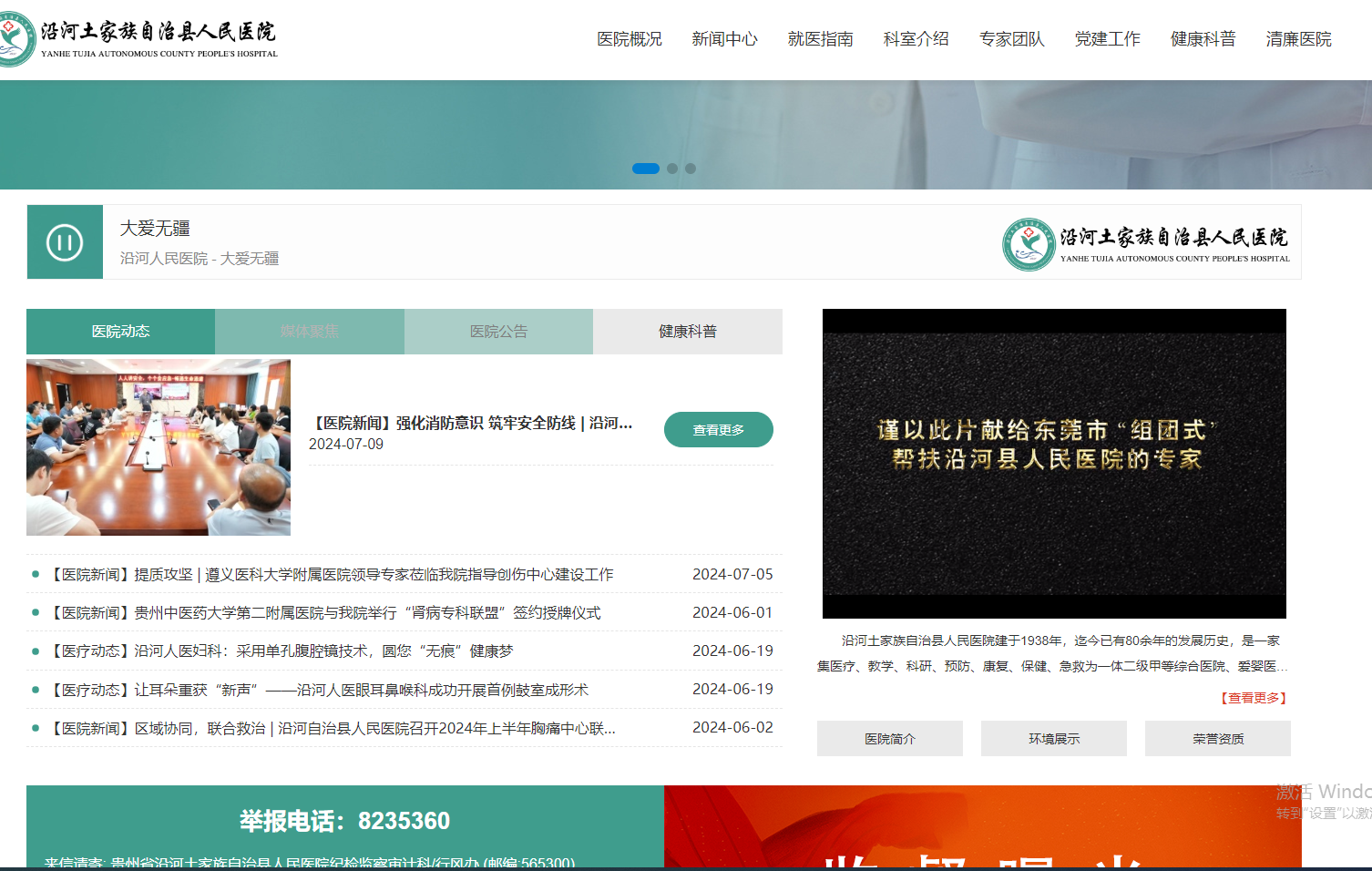Open the 环境展示 button

1054,739
